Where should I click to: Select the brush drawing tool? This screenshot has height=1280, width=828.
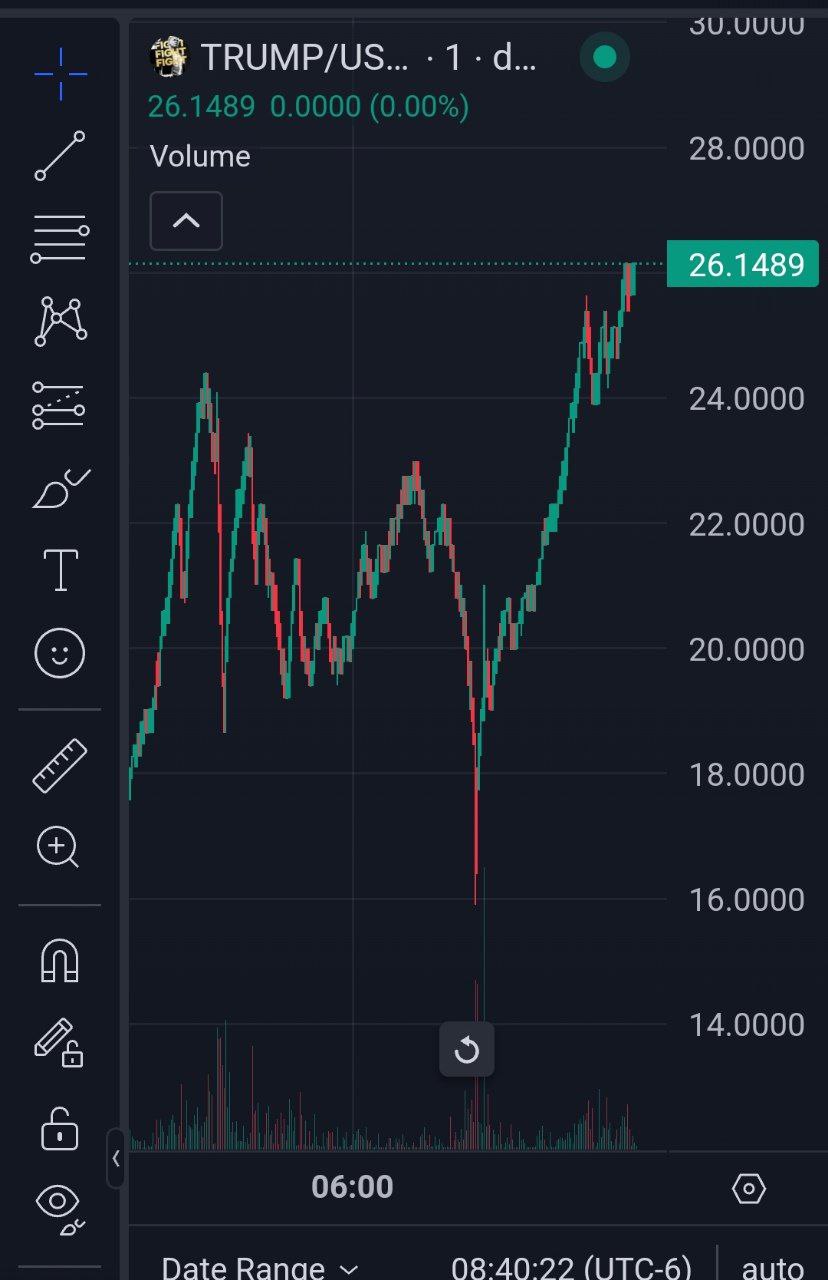pos(60,488)
